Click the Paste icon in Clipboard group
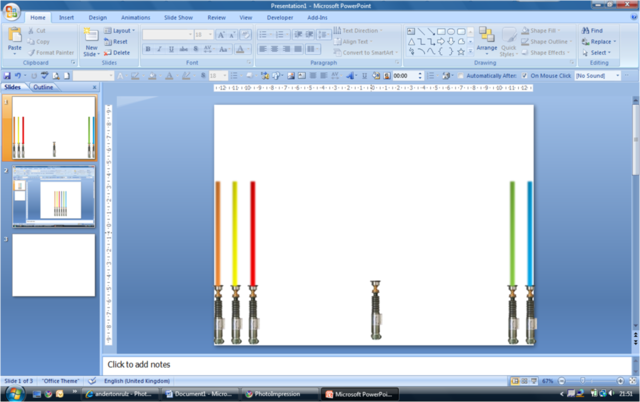This screenshot has width=640, height=402. tap(14, 38)
